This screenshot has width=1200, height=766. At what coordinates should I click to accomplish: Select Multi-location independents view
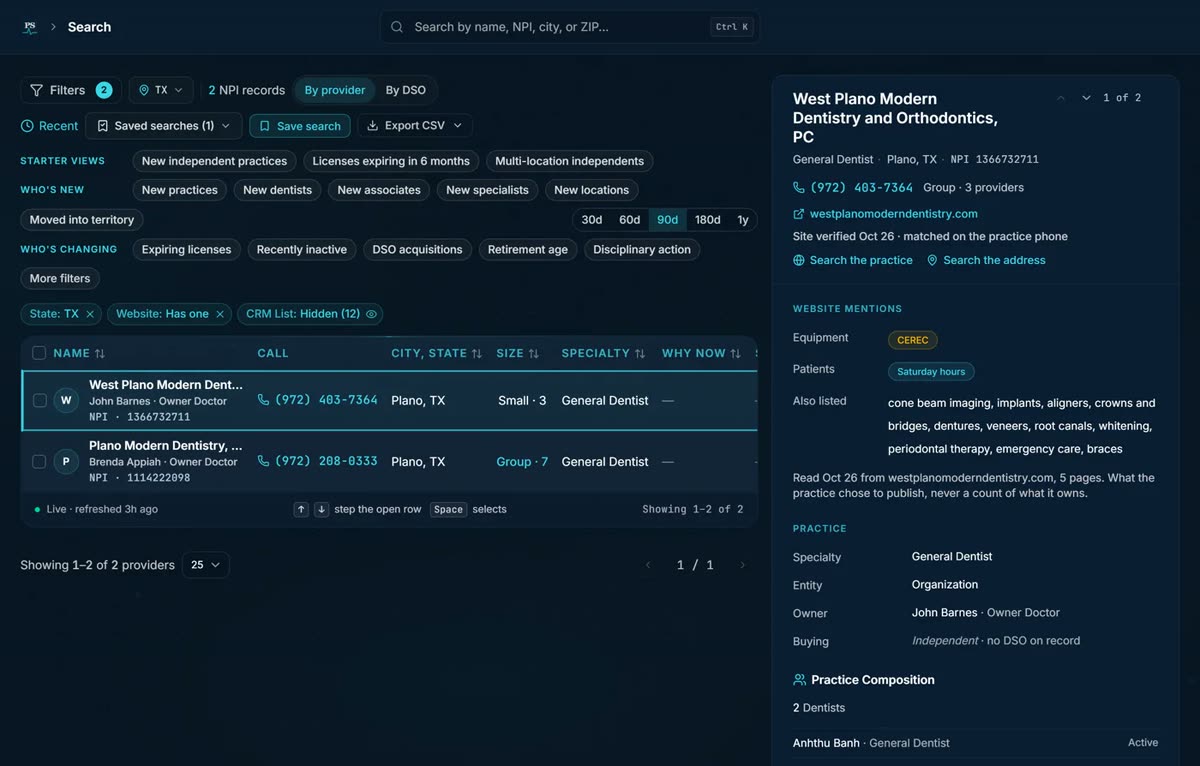570,161
